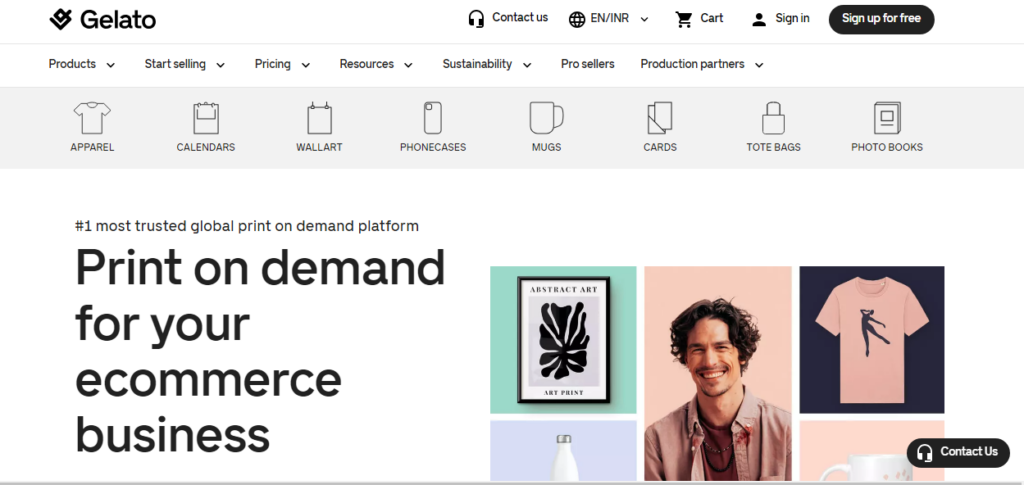Open the floating Contact Us chat button
Image resolution: width=1024 pixels, height=485 pixels.
(x=957, y=452)
